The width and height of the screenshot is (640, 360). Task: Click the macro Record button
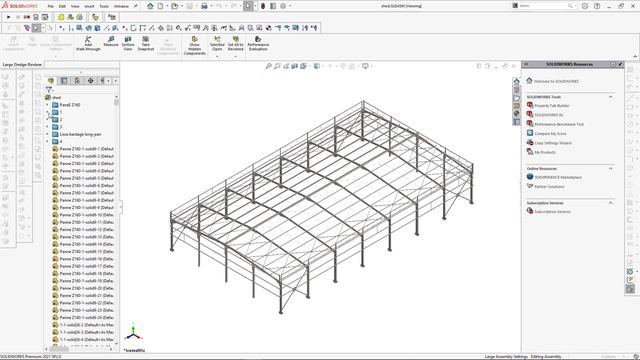(27, 17)
